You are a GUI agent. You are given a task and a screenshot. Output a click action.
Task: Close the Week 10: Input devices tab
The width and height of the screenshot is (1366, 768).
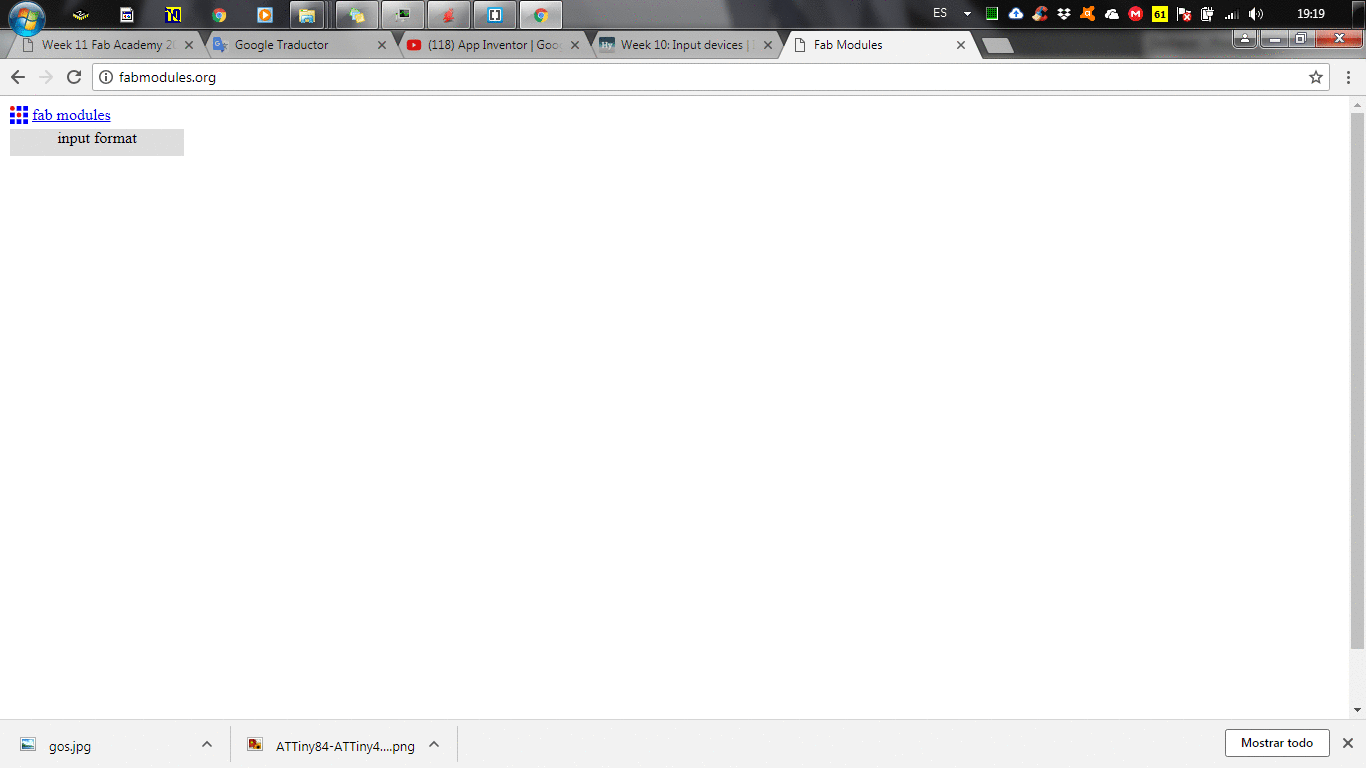(768, 45)
